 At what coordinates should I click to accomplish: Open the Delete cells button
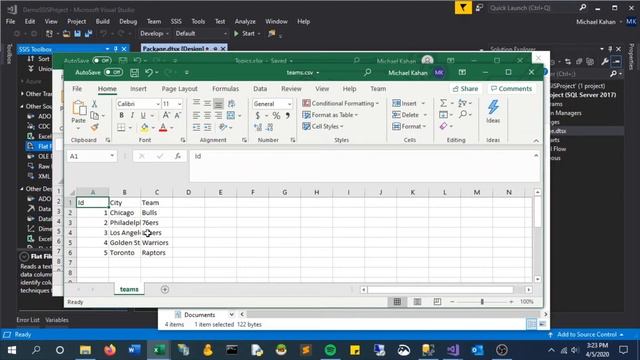tap(410, 115)
